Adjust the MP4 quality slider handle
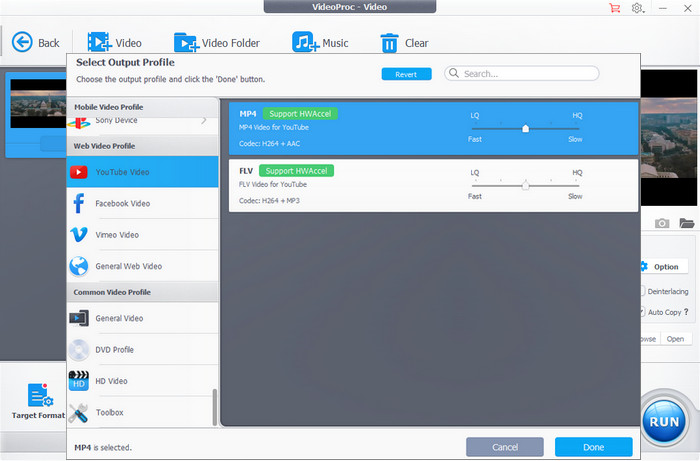Image resolution: width=700 pixels, height=461 pixels. click(525, 129)
